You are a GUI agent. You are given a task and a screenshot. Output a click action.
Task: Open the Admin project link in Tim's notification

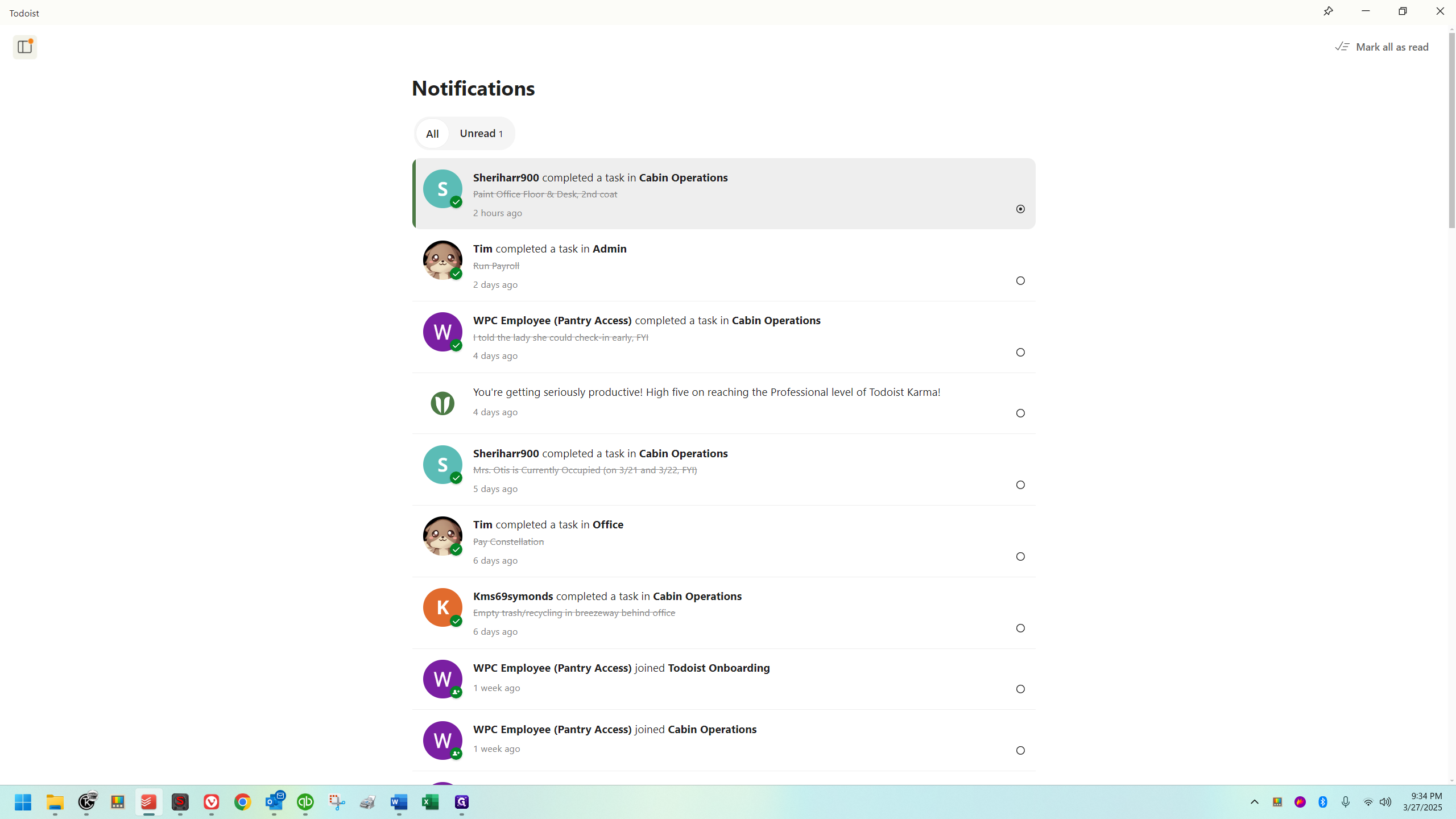click(609, 249)
